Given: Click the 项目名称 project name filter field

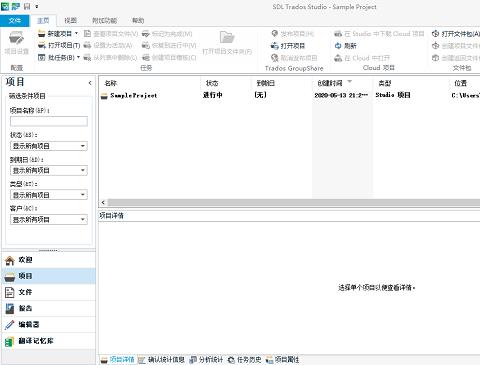Looking at the screenshot, I should (x=49, y=121).
